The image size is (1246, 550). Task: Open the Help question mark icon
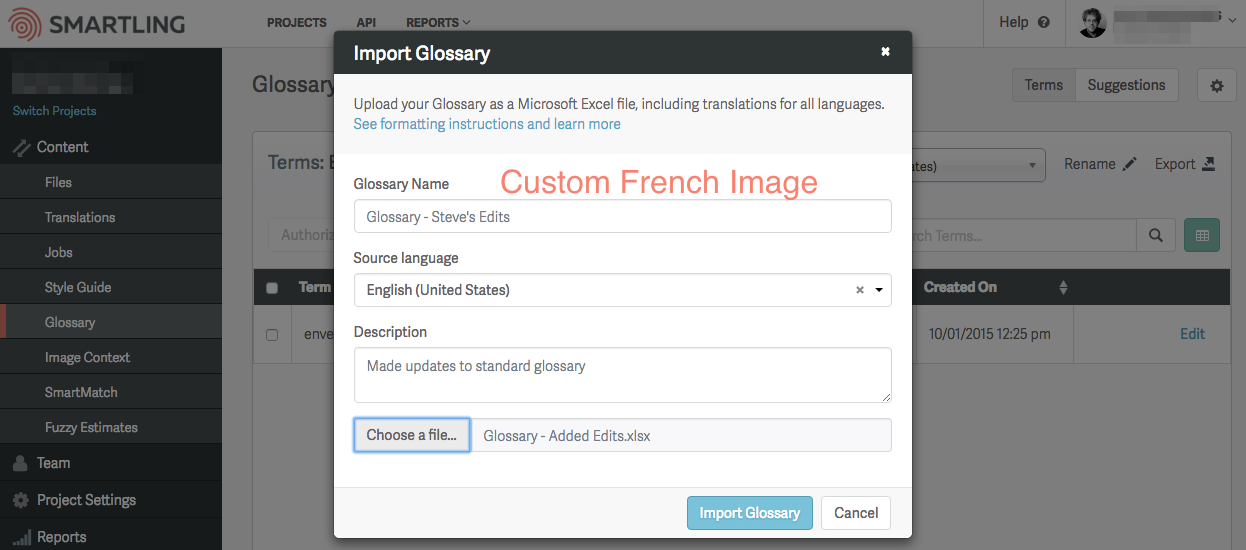click(1044, 22)
